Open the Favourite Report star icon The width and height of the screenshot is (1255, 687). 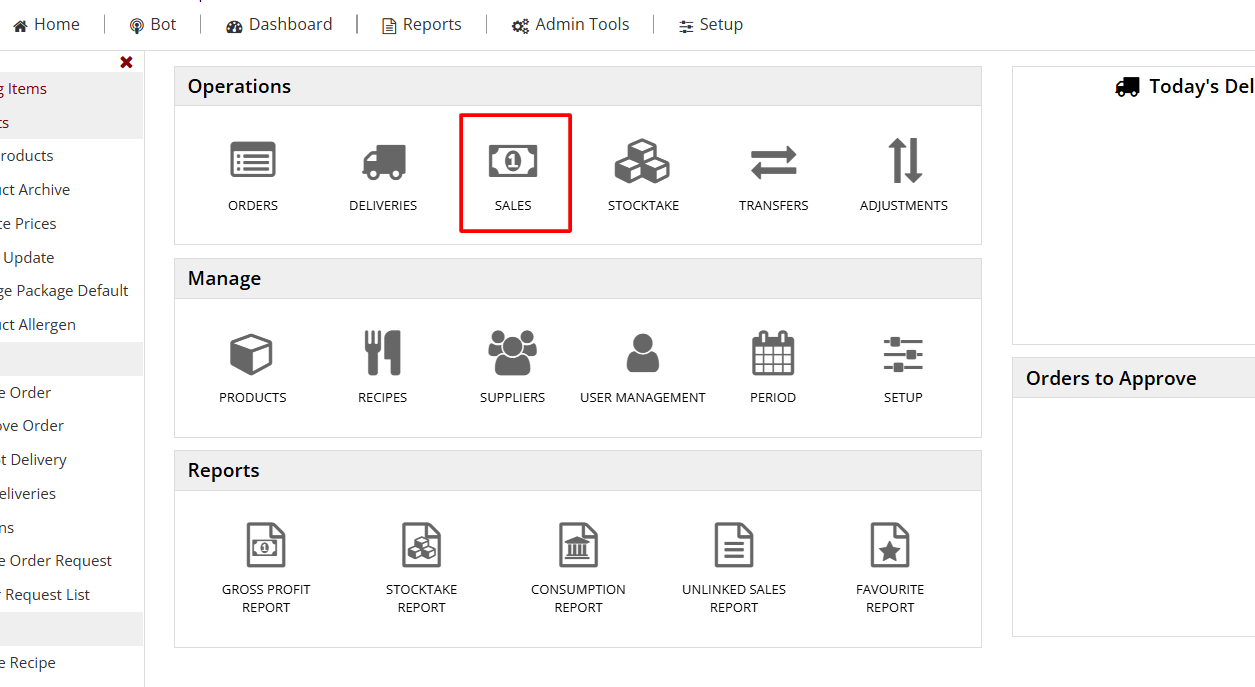coord(890,546)
